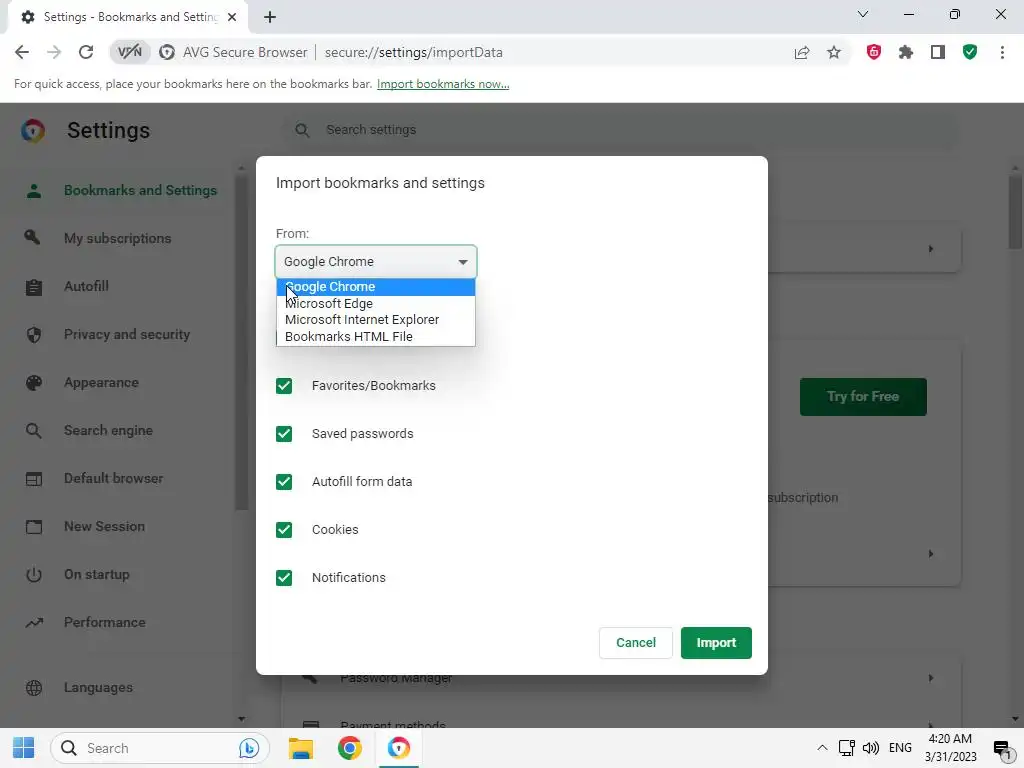Click the AVG Secure Browser shield icon
The width and height of the screenshot is (1024, 768).
(167, 52)
